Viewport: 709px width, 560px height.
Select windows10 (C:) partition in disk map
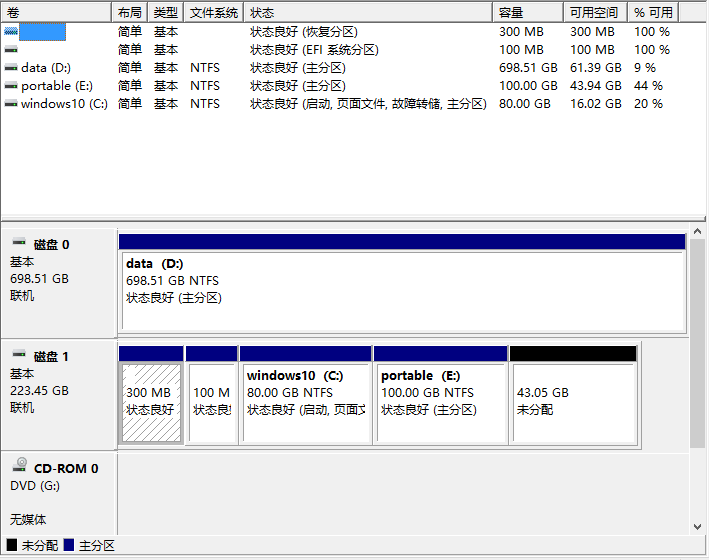[x=305, y=402]
